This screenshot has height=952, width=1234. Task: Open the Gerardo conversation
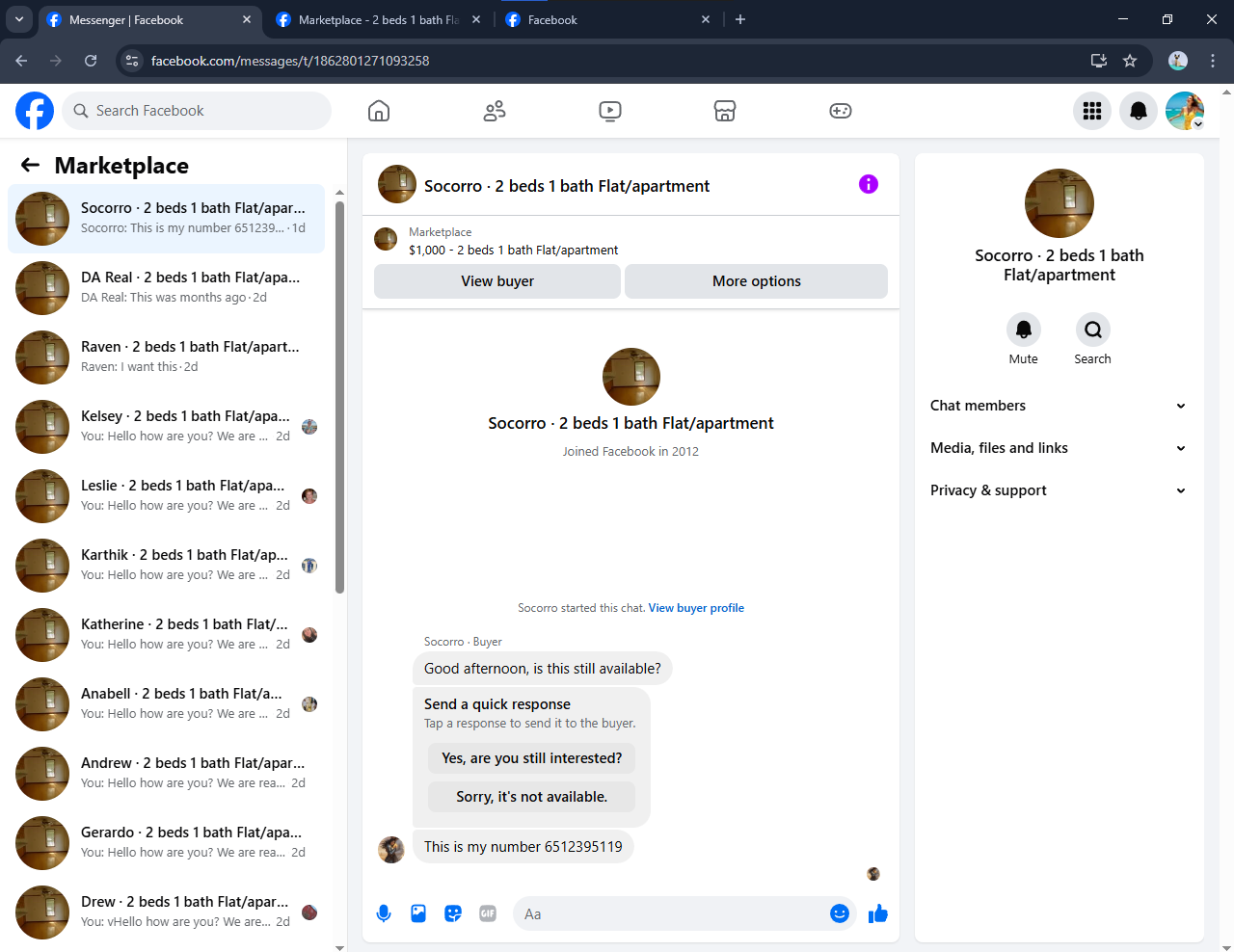click(166, 843)
